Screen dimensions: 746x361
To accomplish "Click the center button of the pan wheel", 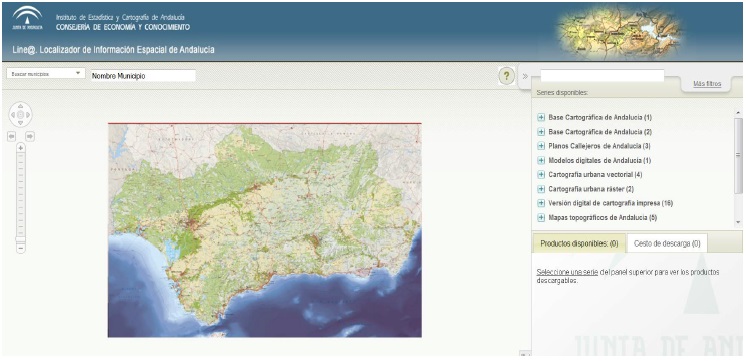I will pyautogui.click(x=20, y=115).
